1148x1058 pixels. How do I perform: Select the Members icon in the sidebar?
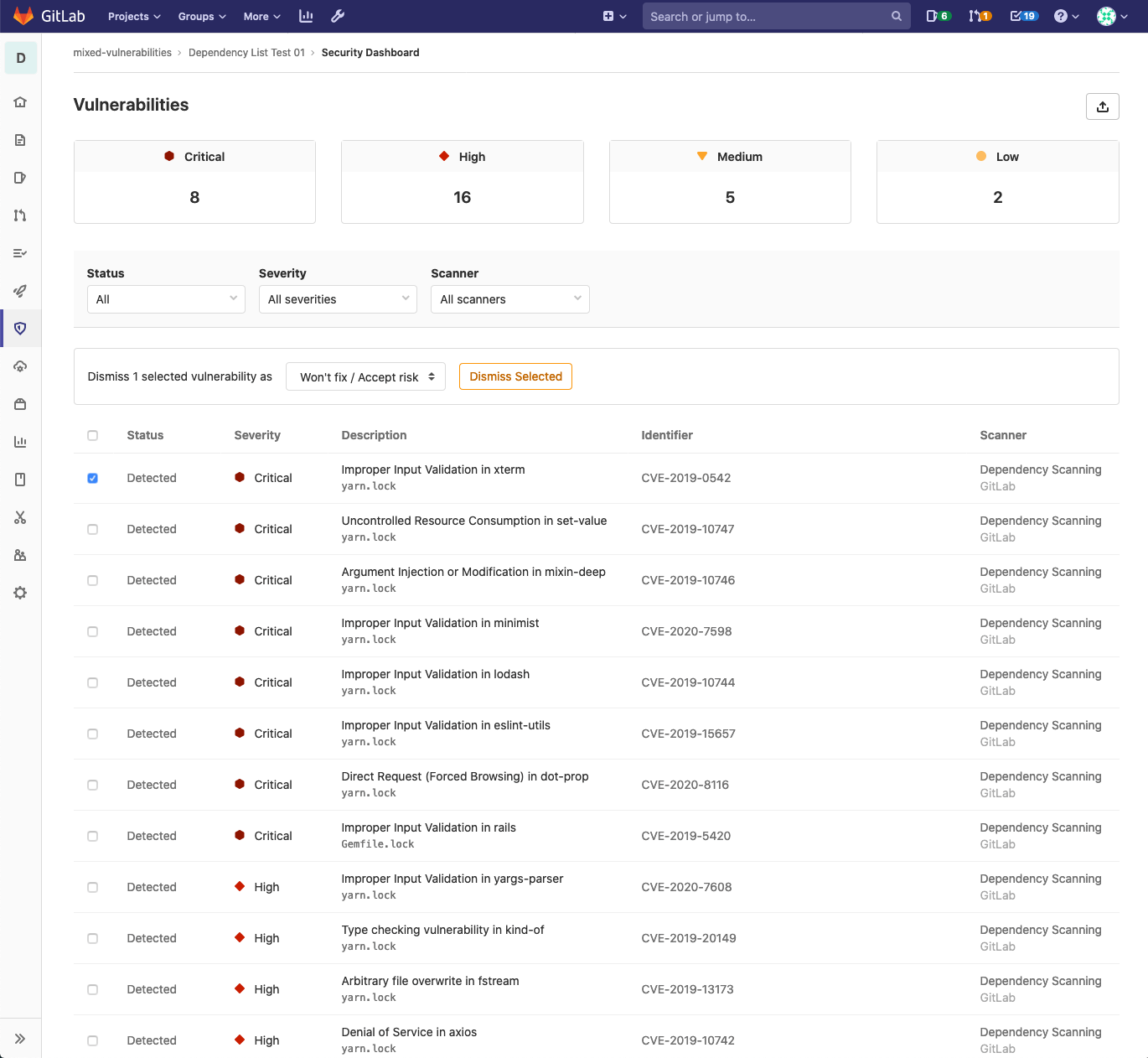20,555
